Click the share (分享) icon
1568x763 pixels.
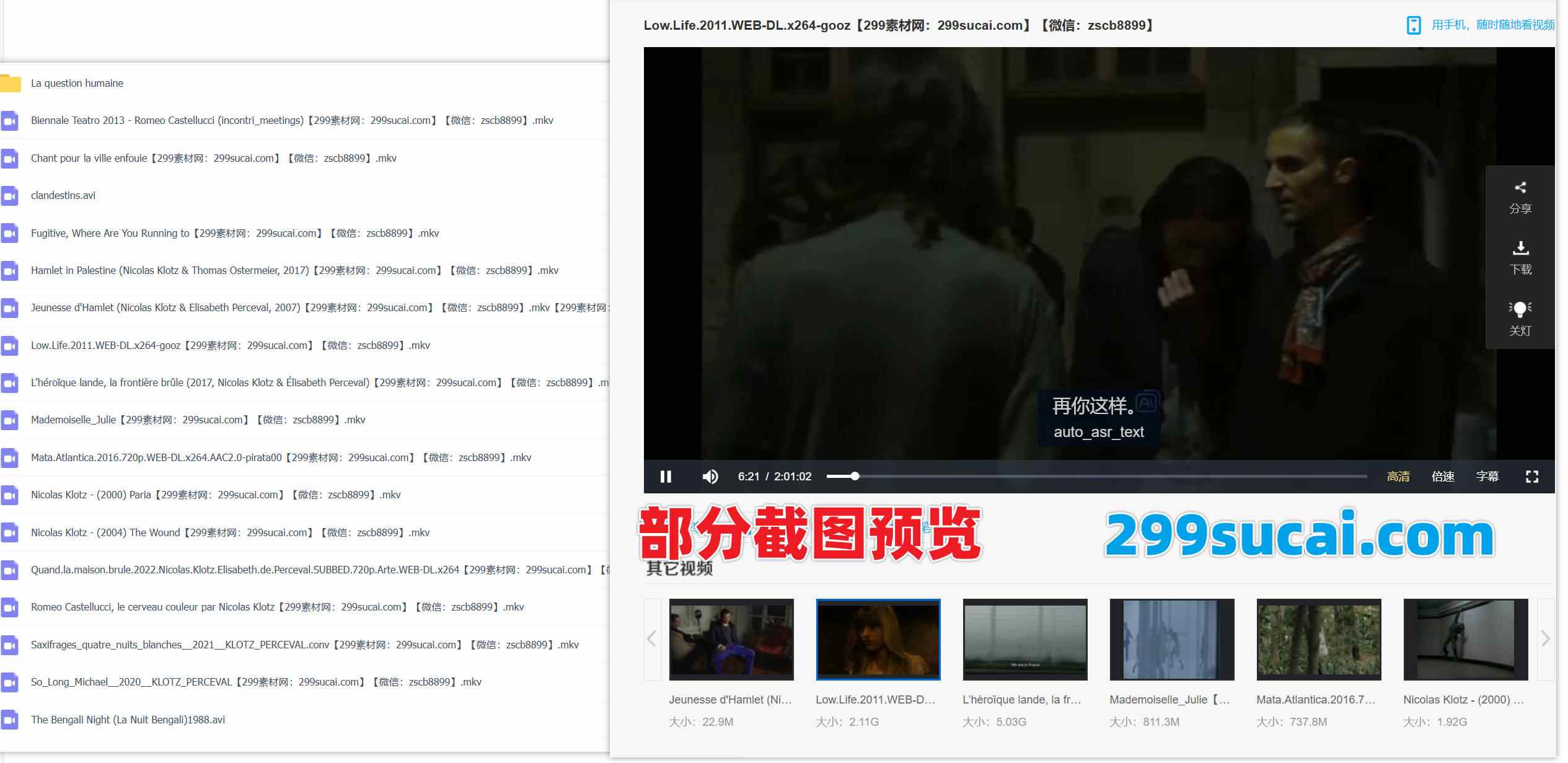(1520, 187)
